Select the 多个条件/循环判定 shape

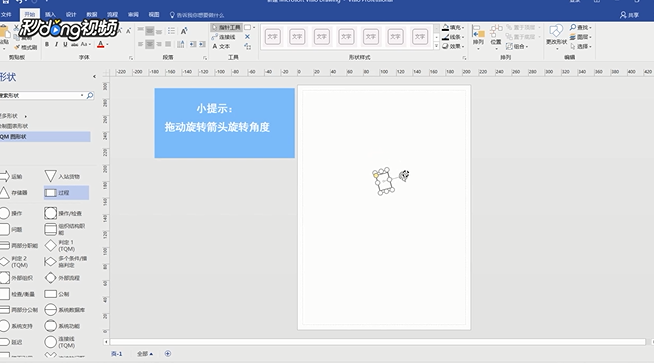66,262
